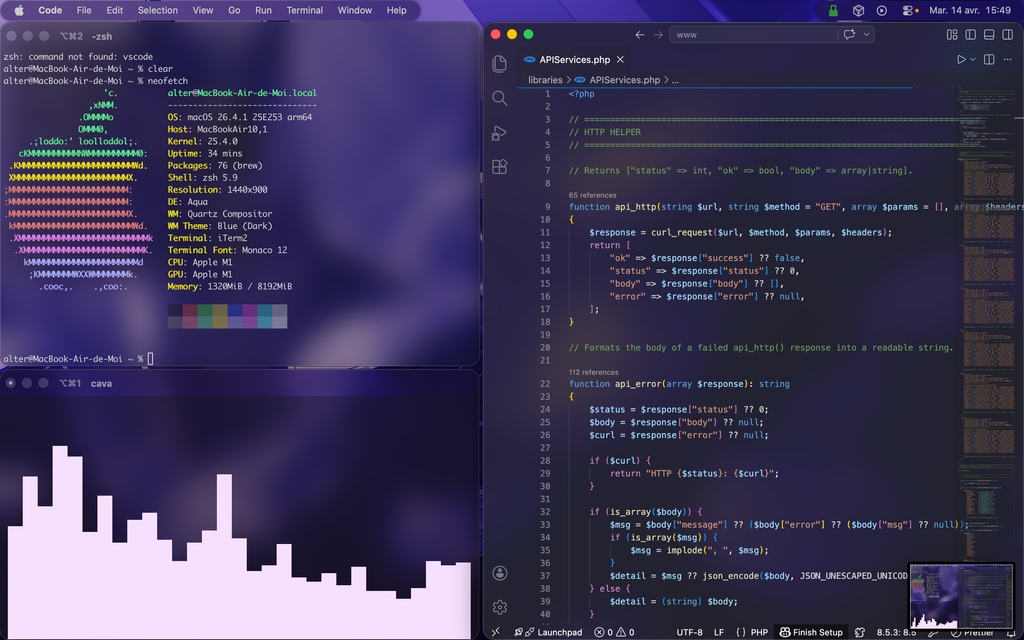
Task: Open the Manage gear in activity bar
Action: click(x=500, y=607)
